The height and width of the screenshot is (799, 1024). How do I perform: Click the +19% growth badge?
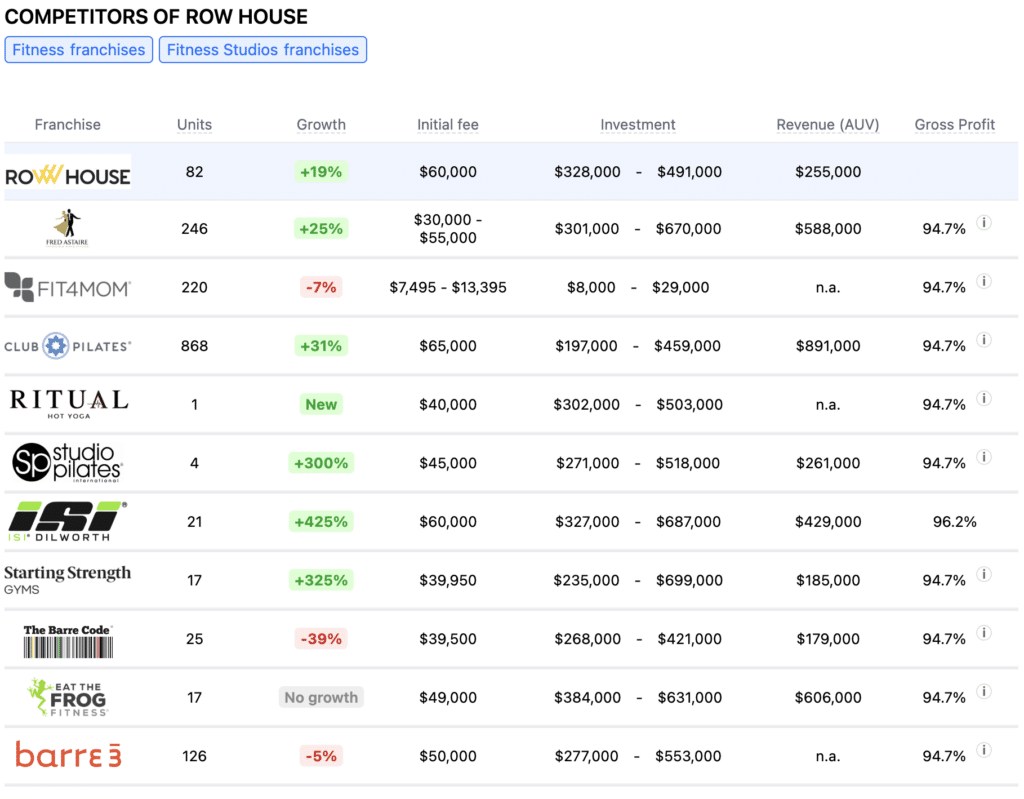click(321, 172)
